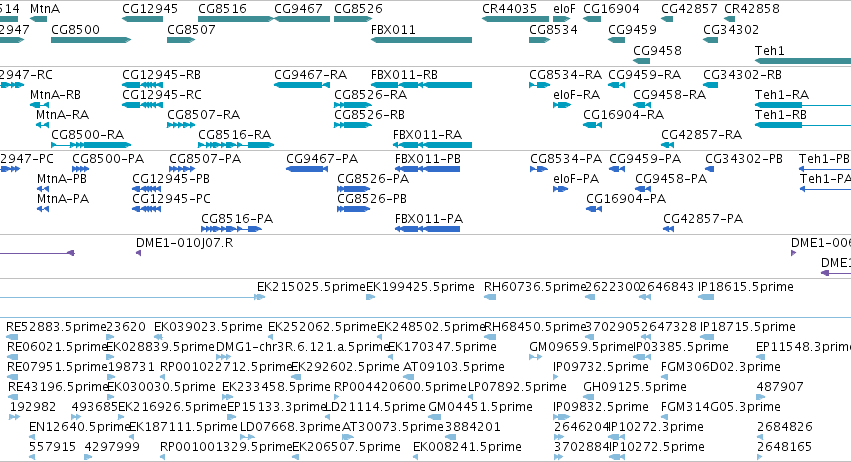Click the EK039023.5prime EST label
The width and height of the screenshot is (851, 462).
208,327
